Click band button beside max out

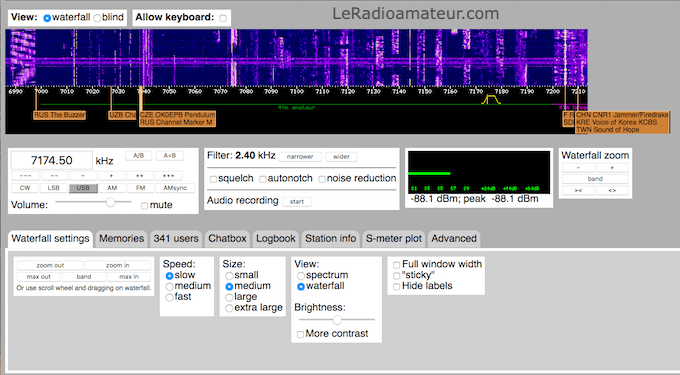tap(84, 277)
